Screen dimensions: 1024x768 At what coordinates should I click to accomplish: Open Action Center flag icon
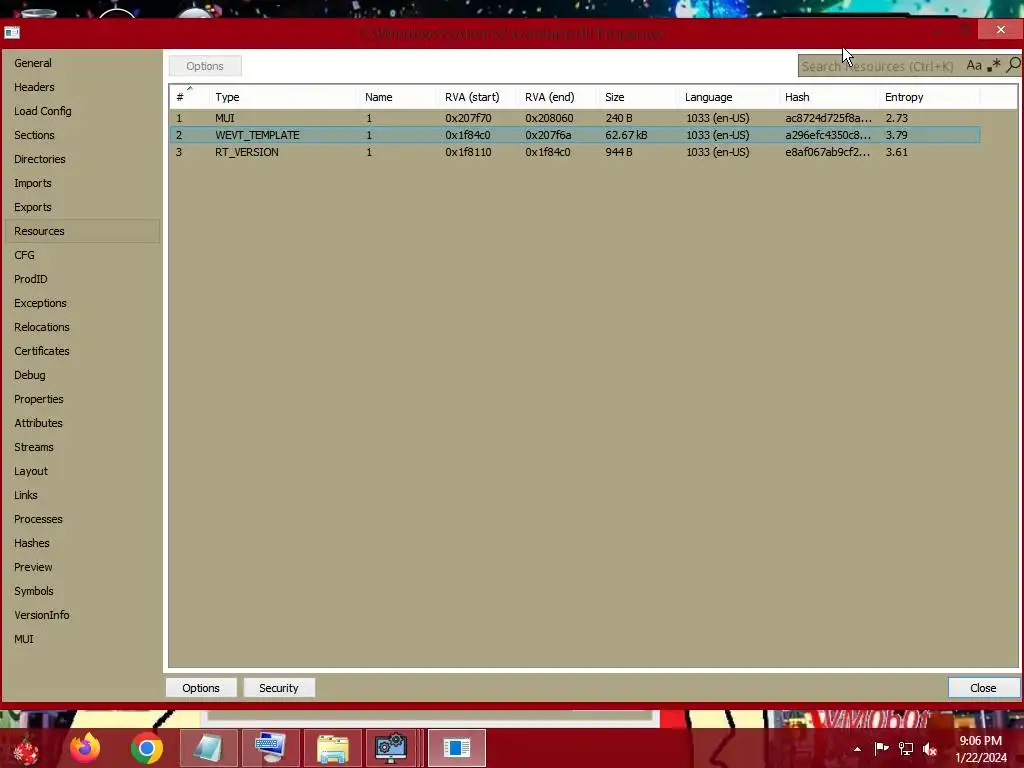pyautogui.click(x=881, y=748)
